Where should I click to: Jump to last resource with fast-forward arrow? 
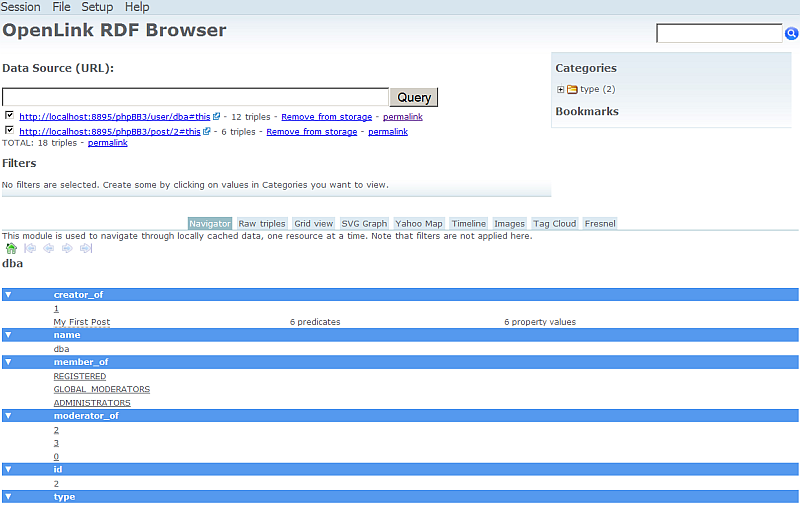click(85, 248)
